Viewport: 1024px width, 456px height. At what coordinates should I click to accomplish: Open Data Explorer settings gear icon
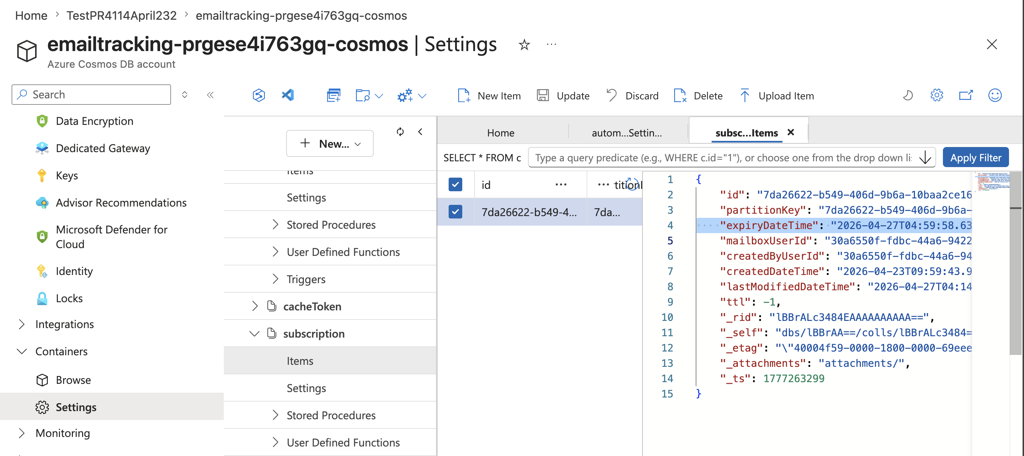tap(936, 95)
